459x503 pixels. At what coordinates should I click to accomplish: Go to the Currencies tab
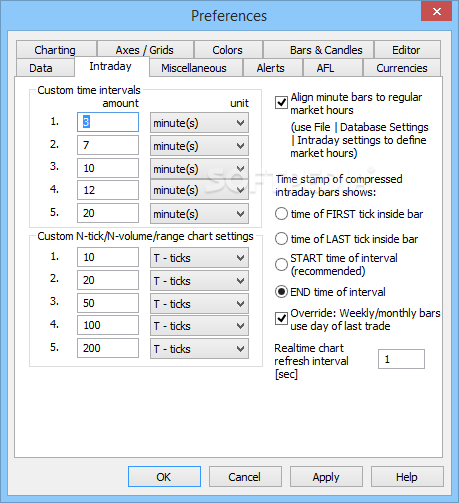click(x=402, y=68)
